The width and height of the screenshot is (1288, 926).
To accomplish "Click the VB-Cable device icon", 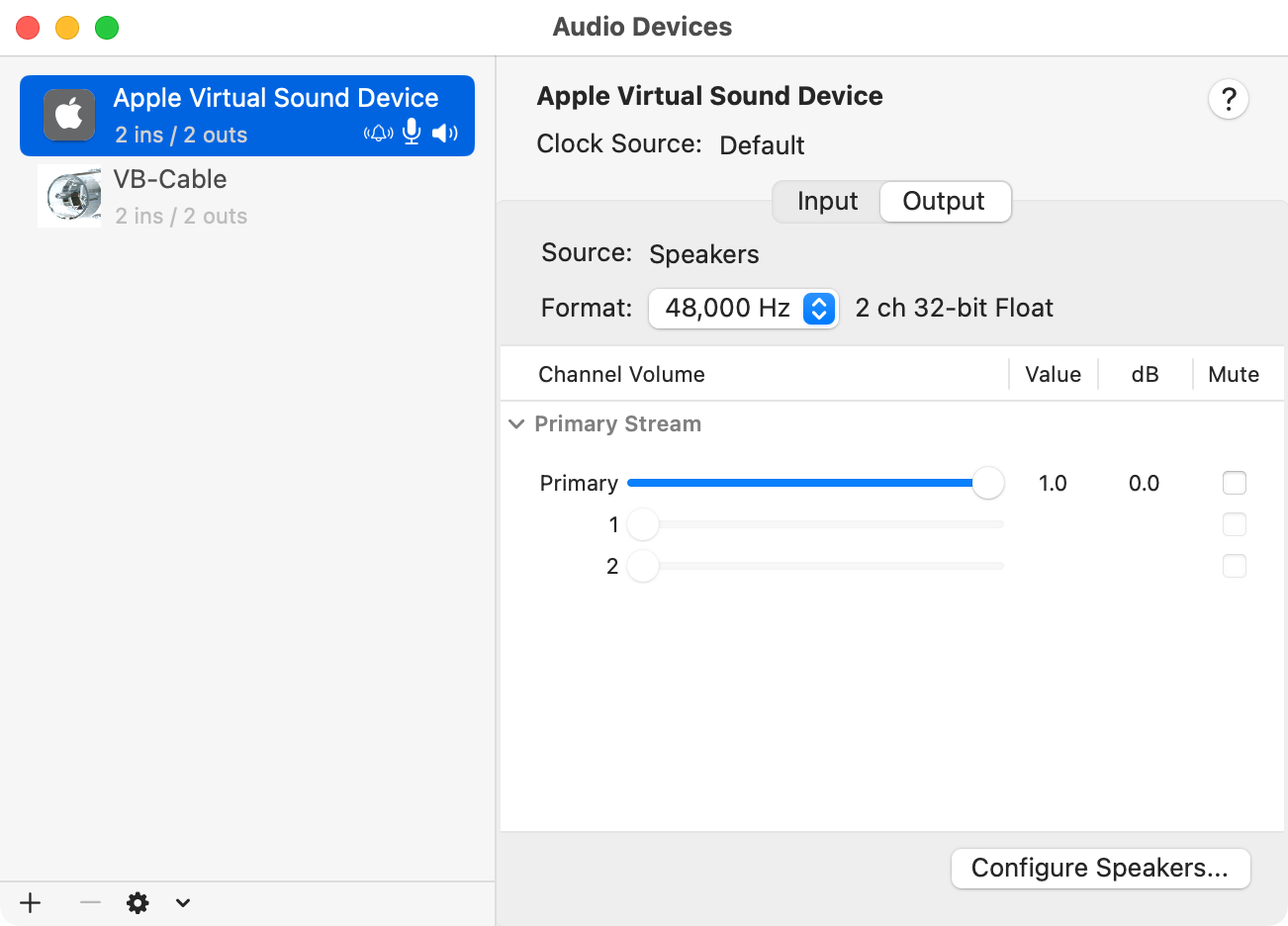I will coord(68,196).
